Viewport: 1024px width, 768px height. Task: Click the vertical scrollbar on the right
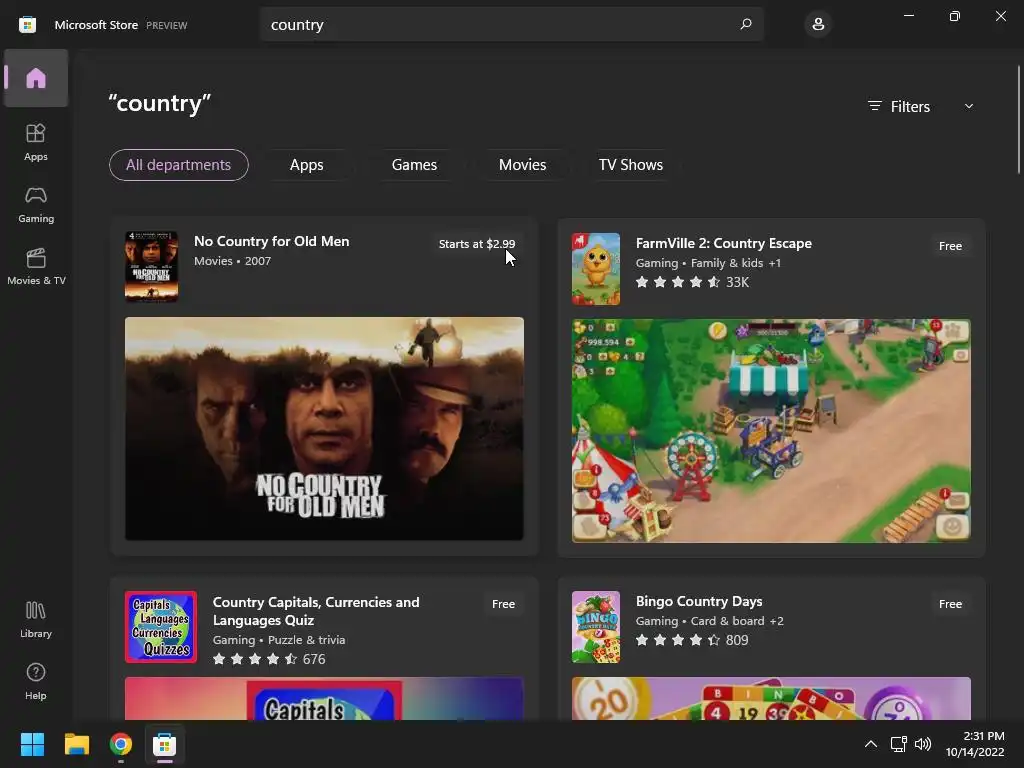click(x=1018, y=120)
